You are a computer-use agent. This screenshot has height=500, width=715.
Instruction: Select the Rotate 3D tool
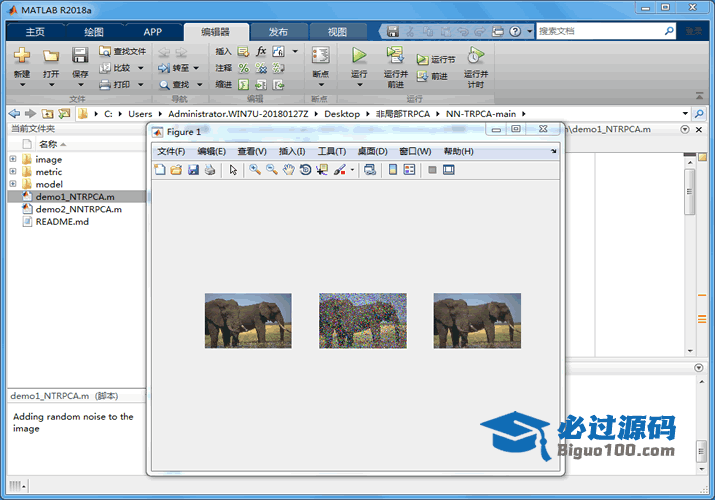[304, 170]
